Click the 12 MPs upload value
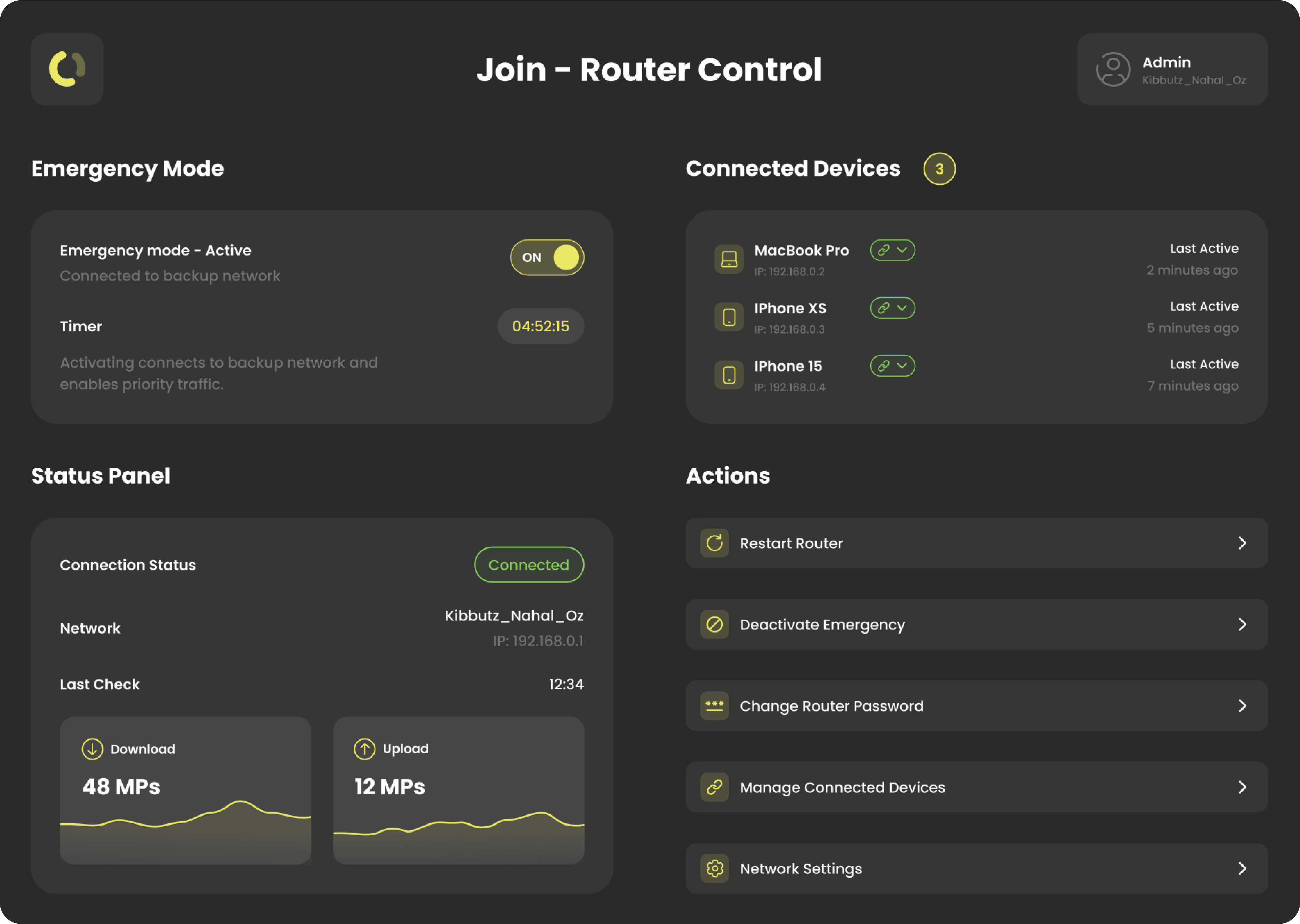 pos(390,787)
